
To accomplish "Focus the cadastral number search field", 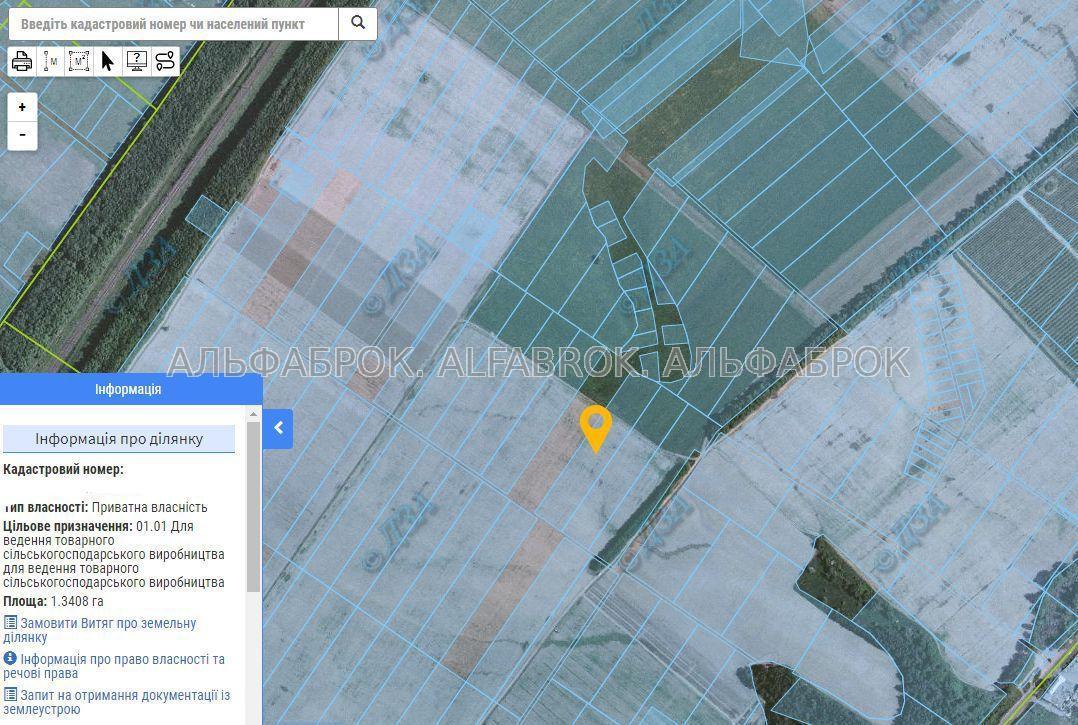I will coord(173,24).
